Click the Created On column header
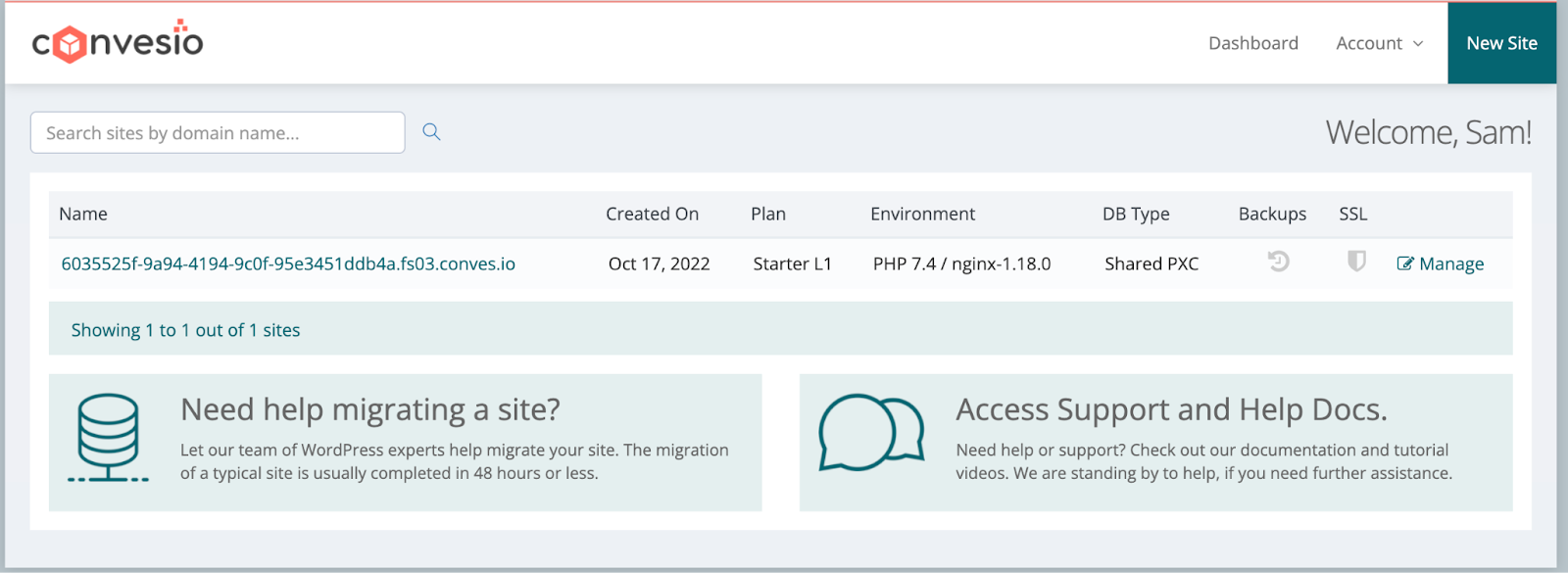This screenshot has height=573, width=1568. [652, 214]
